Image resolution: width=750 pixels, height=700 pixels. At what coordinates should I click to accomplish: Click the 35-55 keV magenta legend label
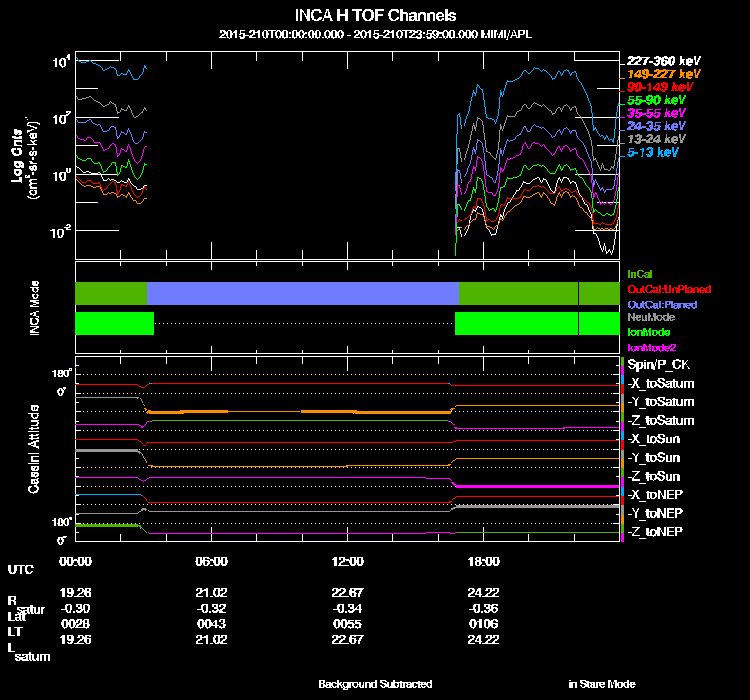(x=656, y=113)
